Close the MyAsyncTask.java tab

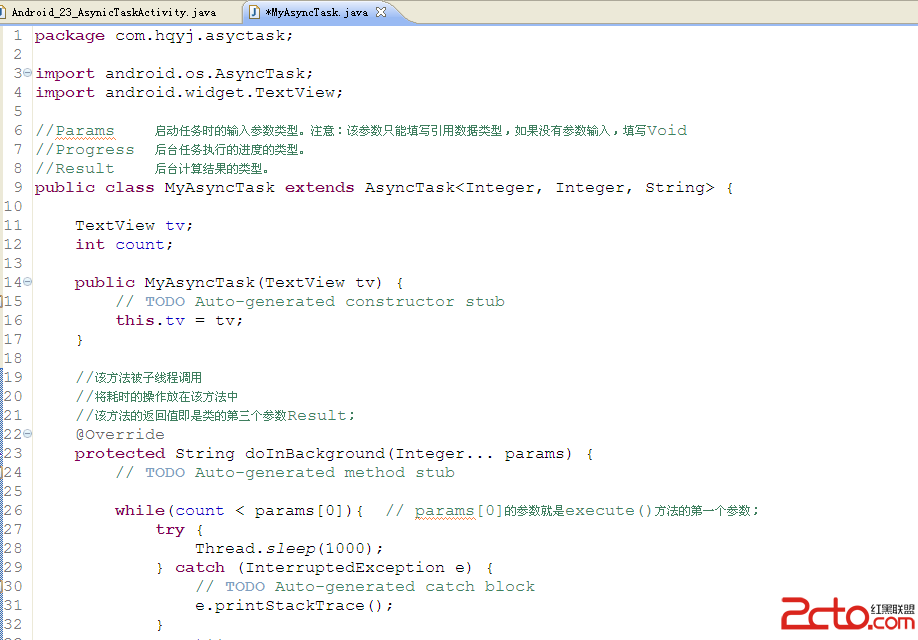coord(381,12)
